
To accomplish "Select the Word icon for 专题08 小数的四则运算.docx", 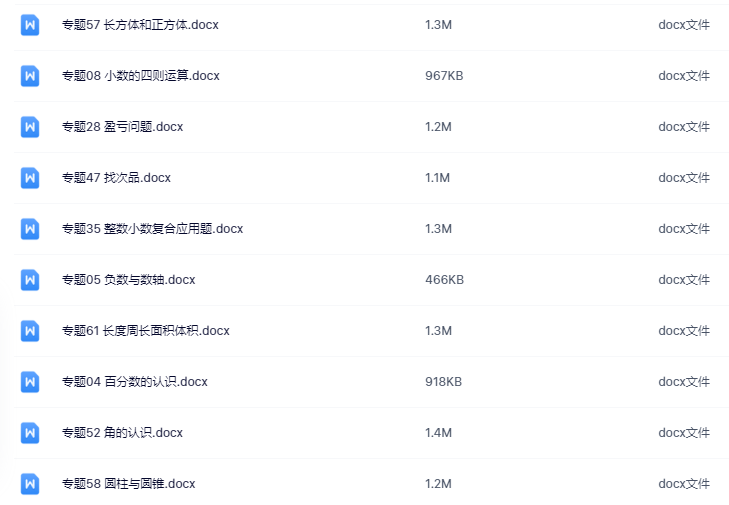I will coord(30,76).
